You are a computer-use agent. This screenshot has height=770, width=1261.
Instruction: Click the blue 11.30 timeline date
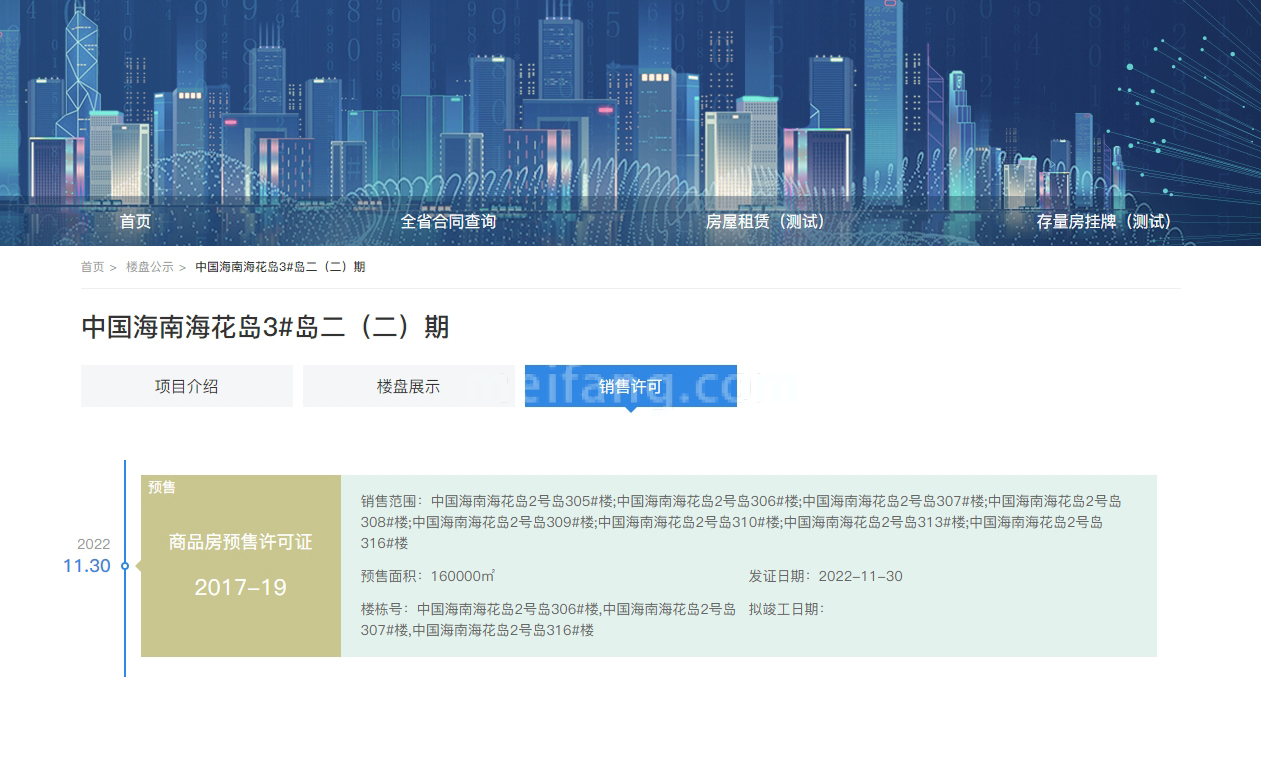click(x=87, y=566)
